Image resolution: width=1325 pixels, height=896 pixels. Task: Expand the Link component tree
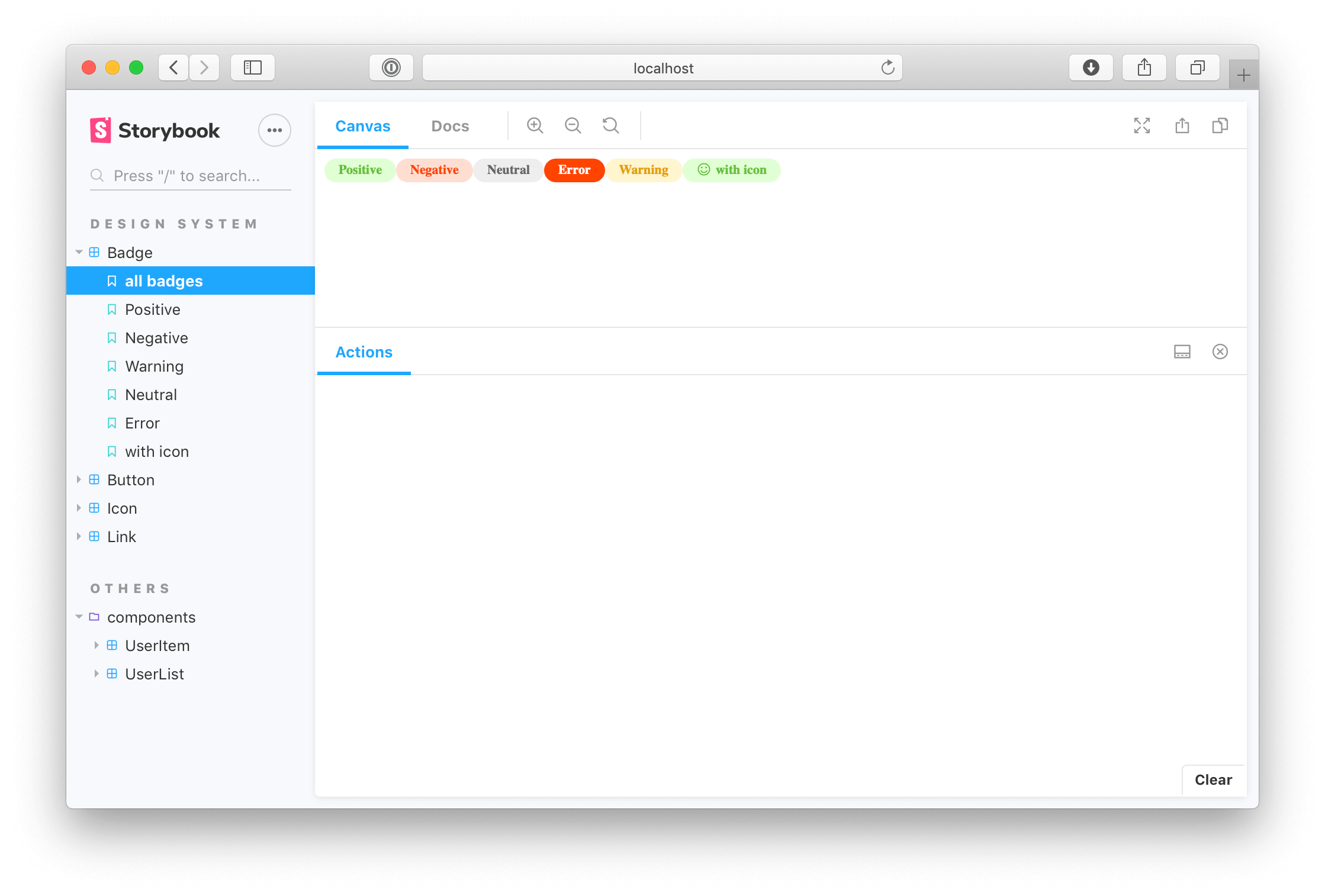click(x=81, y=536)
